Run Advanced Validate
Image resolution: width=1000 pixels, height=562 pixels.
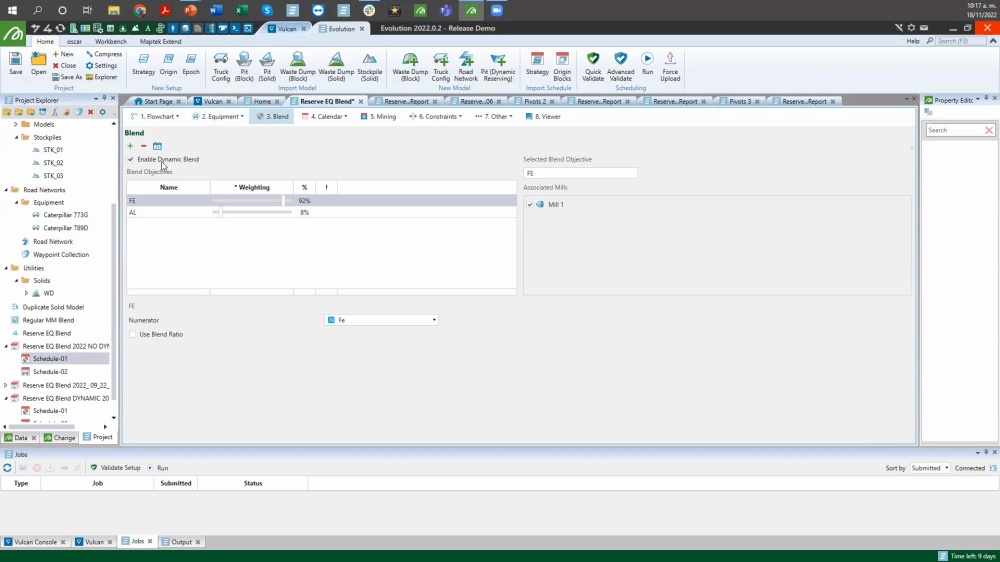[621, 67]
